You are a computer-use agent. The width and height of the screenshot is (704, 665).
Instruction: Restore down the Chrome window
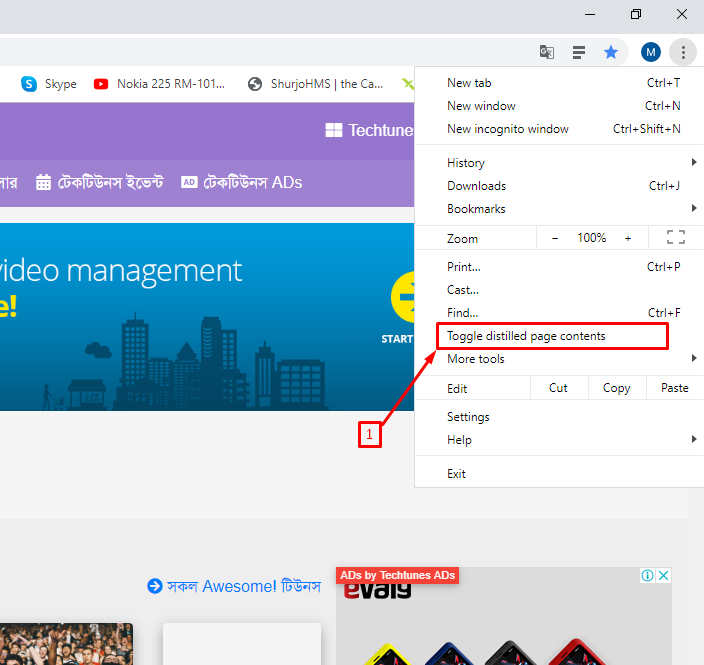pyautogui.click(x=636, y=14)
